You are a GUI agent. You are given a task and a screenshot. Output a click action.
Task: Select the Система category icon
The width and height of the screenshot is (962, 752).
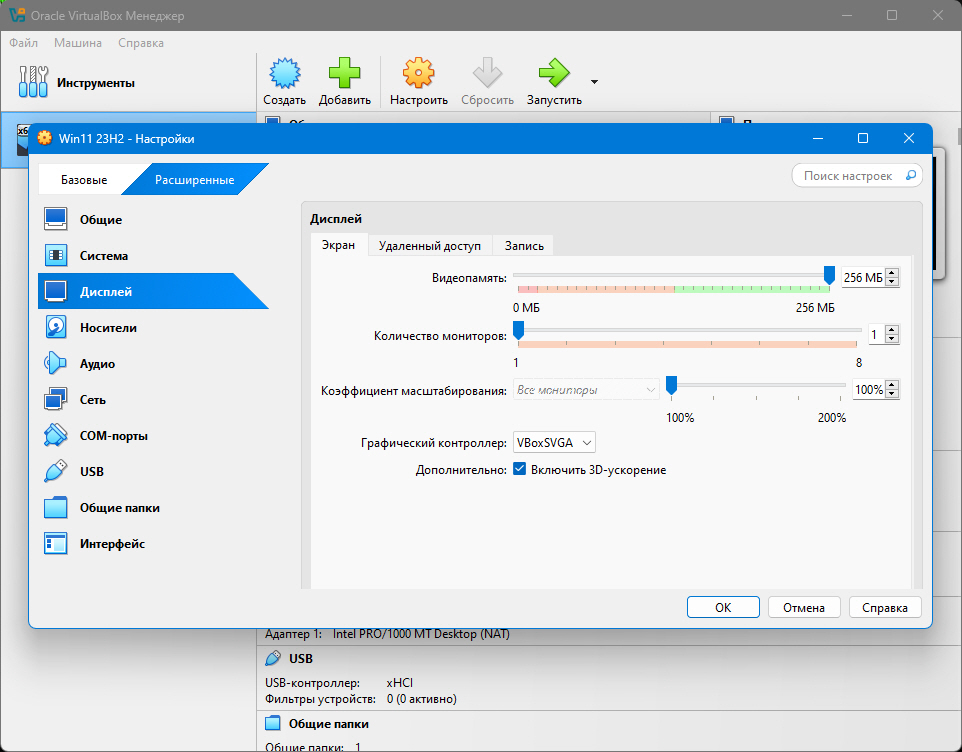coord(55,255)
